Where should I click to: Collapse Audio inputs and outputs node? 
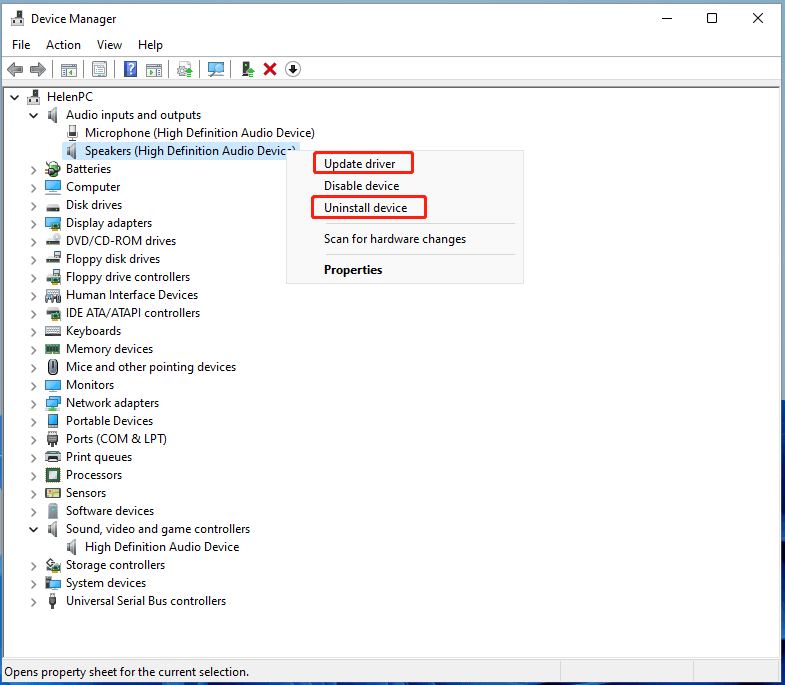(34, 115)
